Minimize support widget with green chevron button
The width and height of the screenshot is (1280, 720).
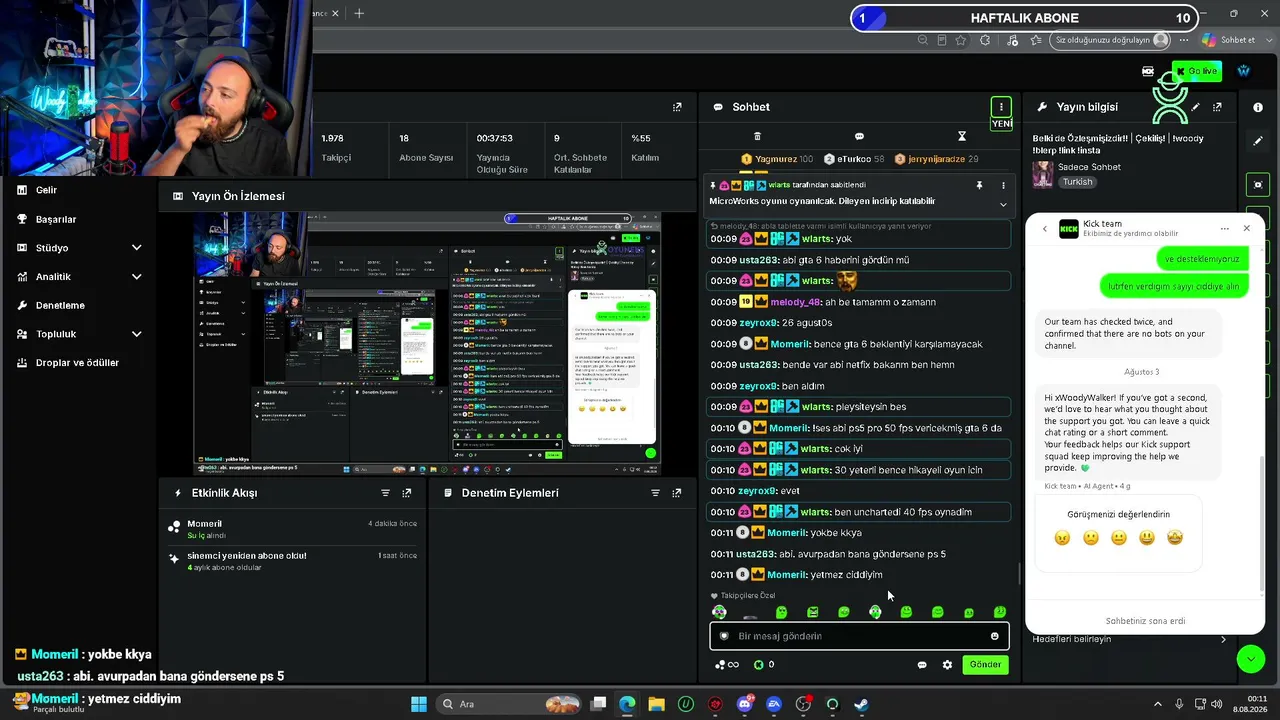pos(1250,658)
